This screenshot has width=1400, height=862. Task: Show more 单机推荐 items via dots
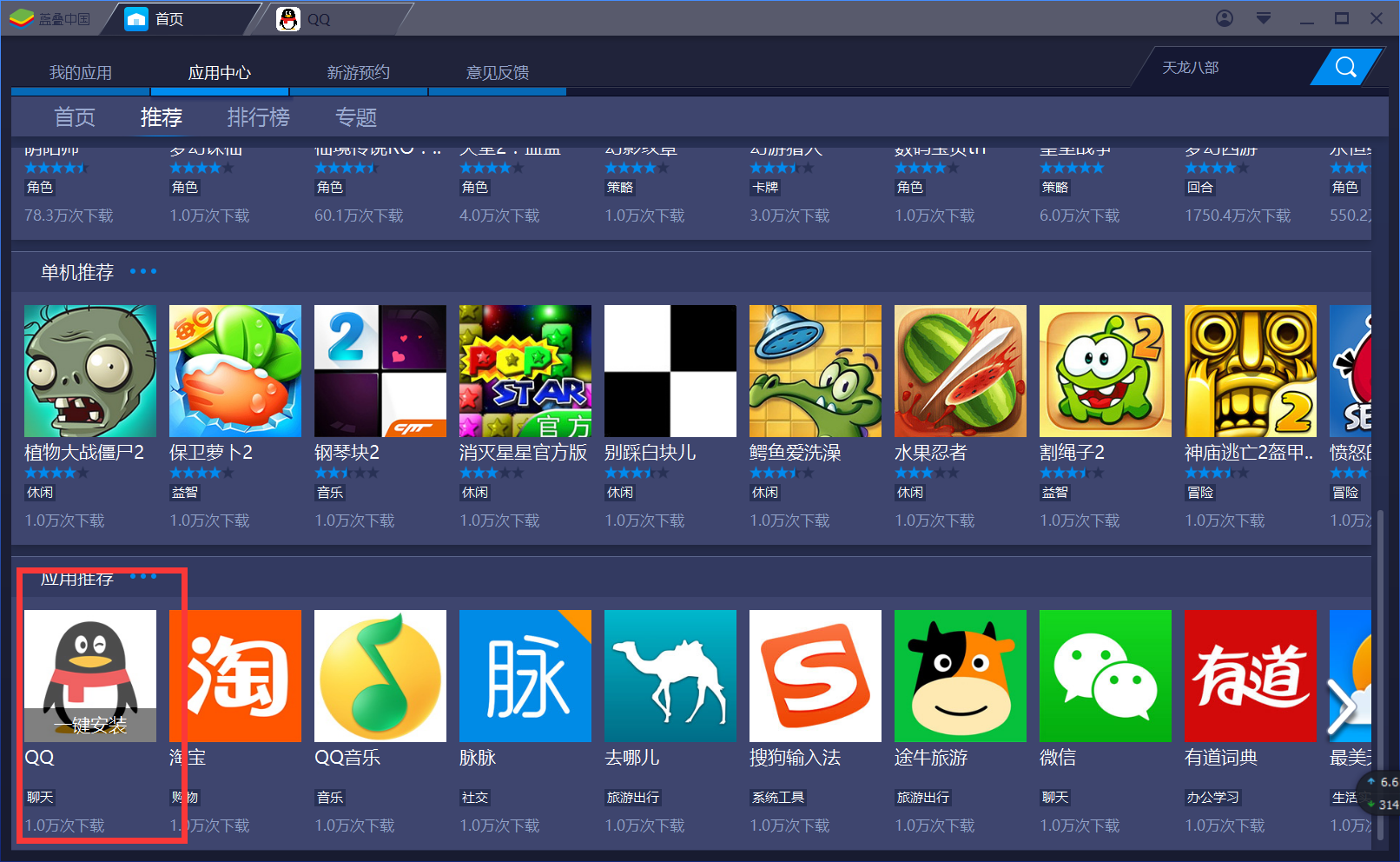point(143,271)
